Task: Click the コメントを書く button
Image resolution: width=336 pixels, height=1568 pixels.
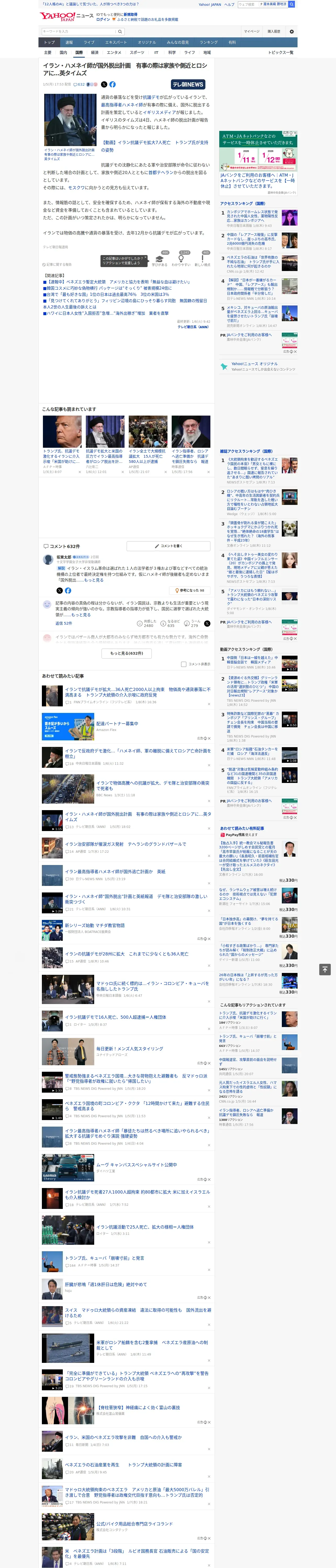Action: point(168,546)
